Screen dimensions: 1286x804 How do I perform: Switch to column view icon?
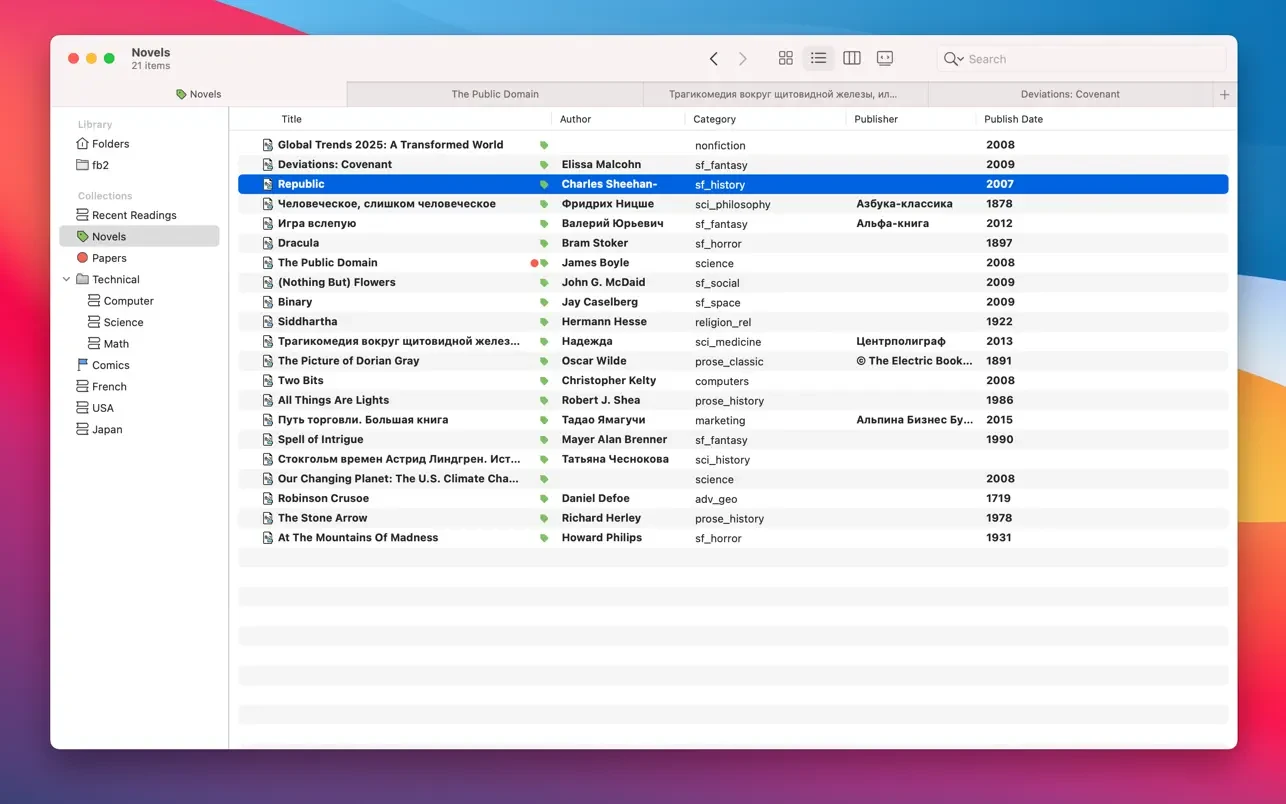pyautogui.click(x=851, y=59)
